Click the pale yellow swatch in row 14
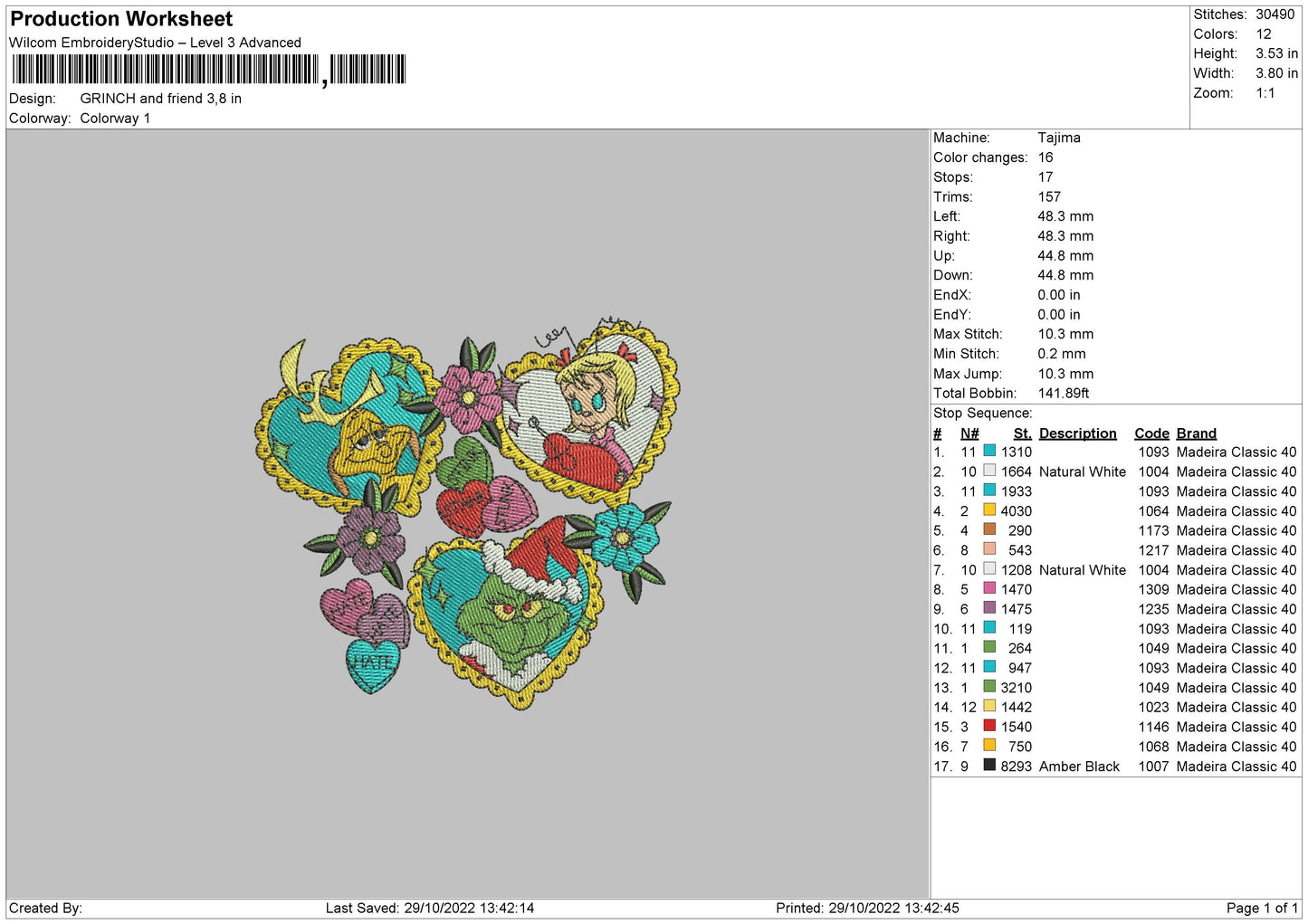Screen dimensions: 1308x924 pyautogui.click(x=989, y=706)
